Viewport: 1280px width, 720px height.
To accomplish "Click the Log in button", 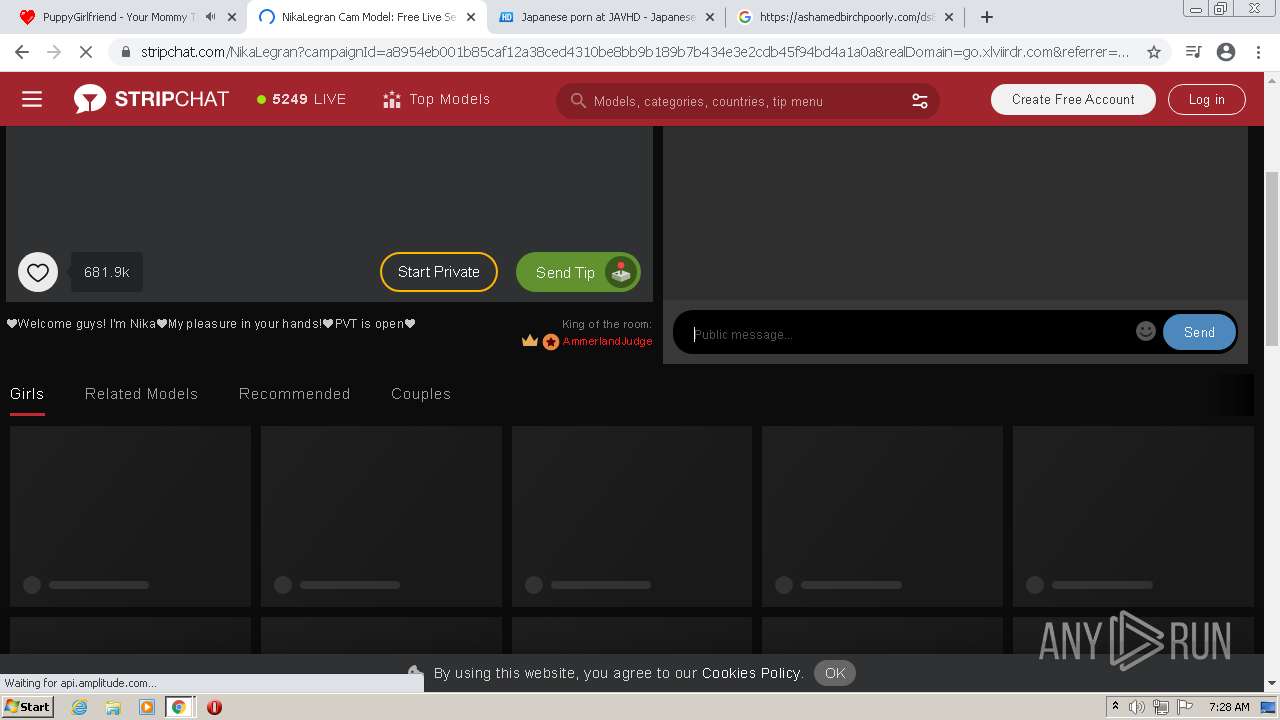I will click(x=1206, y=99).
